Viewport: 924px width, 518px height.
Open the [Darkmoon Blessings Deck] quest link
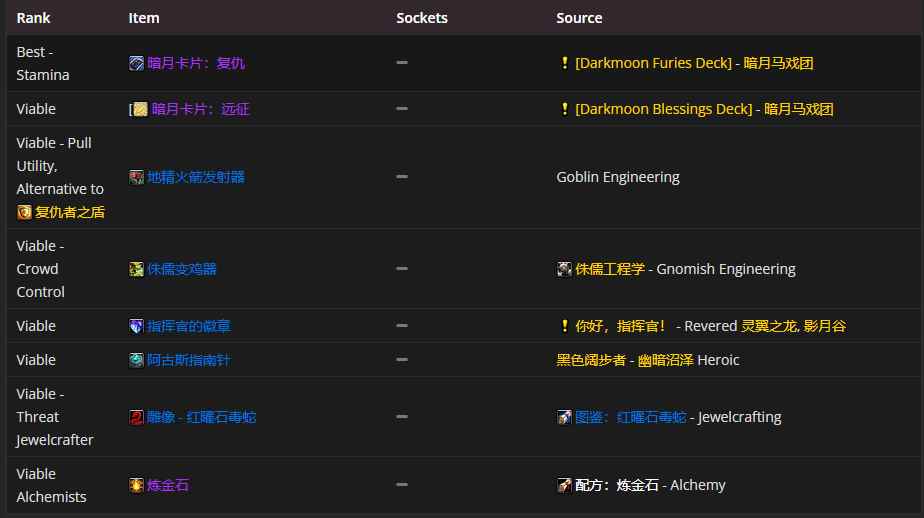[664, 109]
